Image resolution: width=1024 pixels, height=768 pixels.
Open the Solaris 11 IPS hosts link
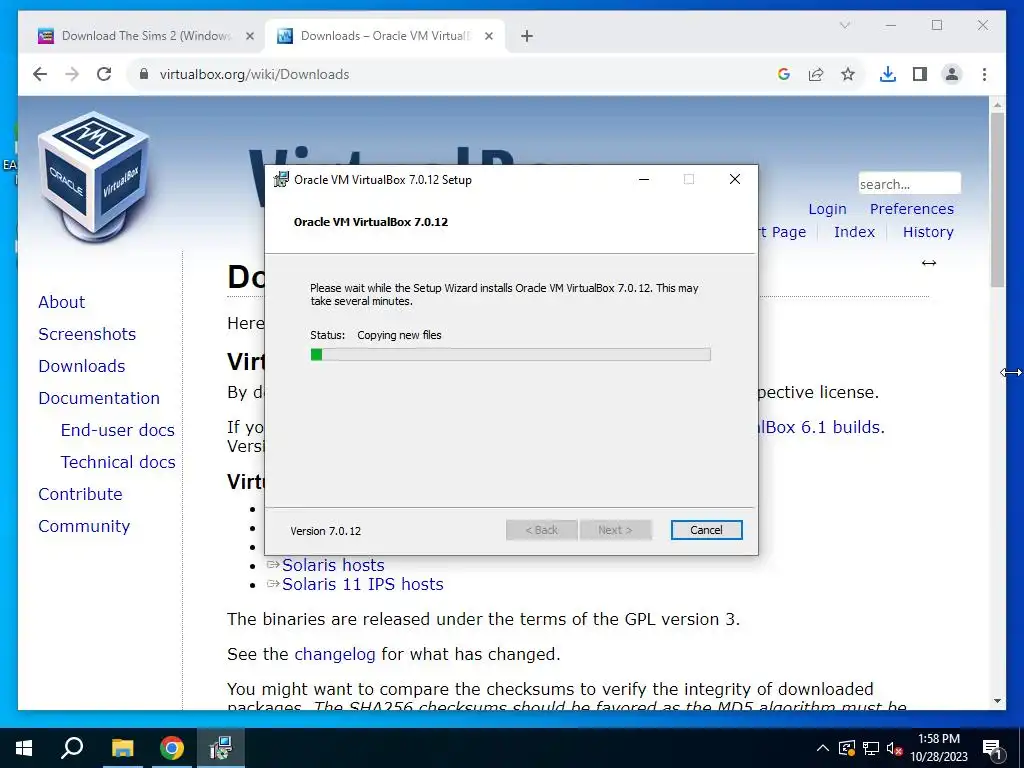coord(362,584)
